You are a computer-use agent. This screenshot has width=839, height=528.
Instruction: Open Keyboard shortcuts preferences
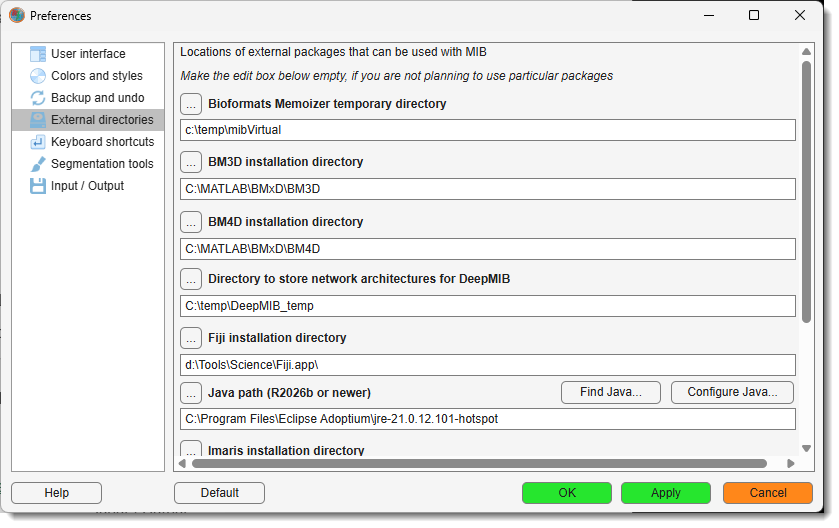pyautogui.click(x=88, y=142)
